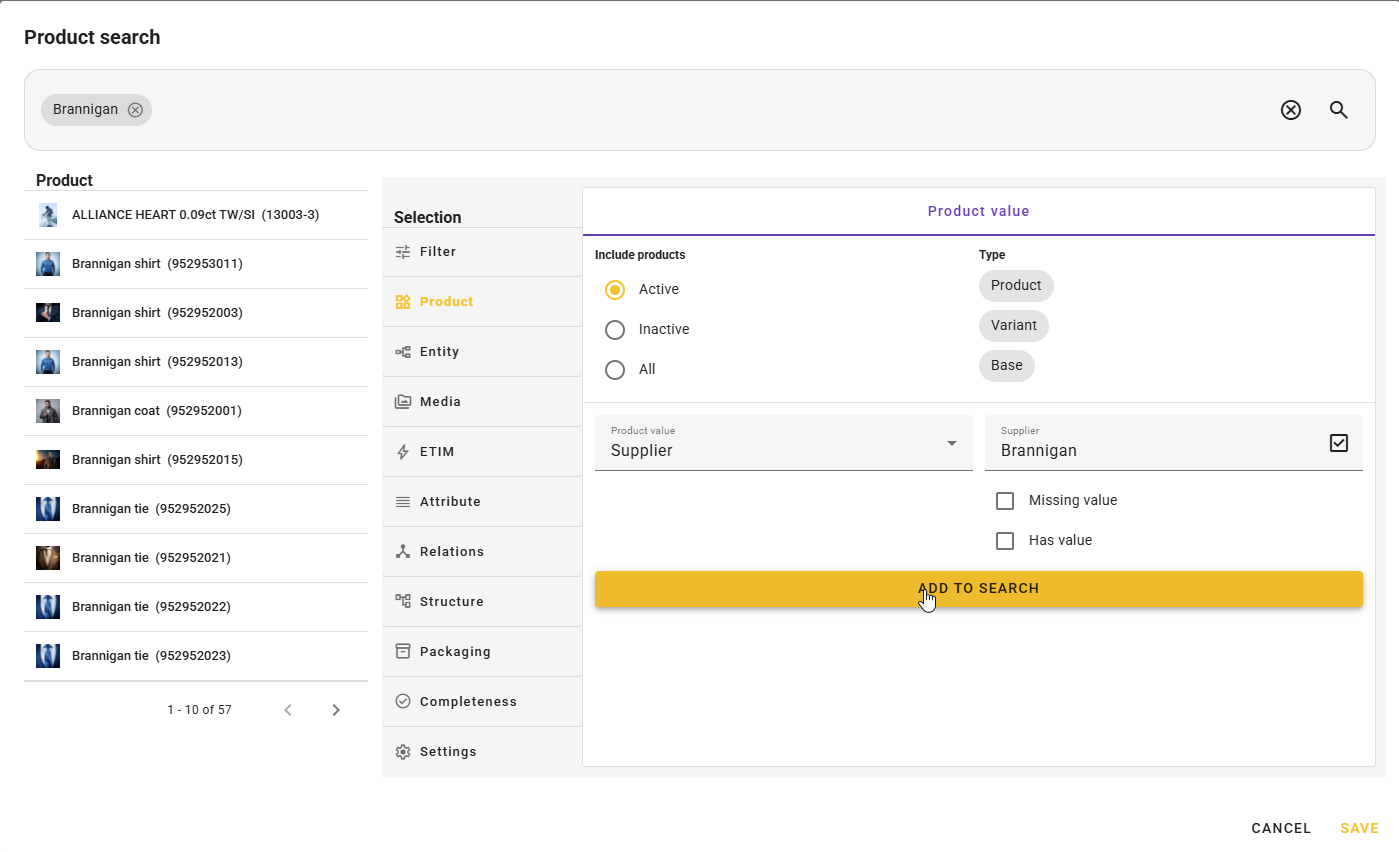Image resolution: width=1399 pixels, height=852 pixels.
Task: Go to previous page of product results
Action: click(288, 710)
